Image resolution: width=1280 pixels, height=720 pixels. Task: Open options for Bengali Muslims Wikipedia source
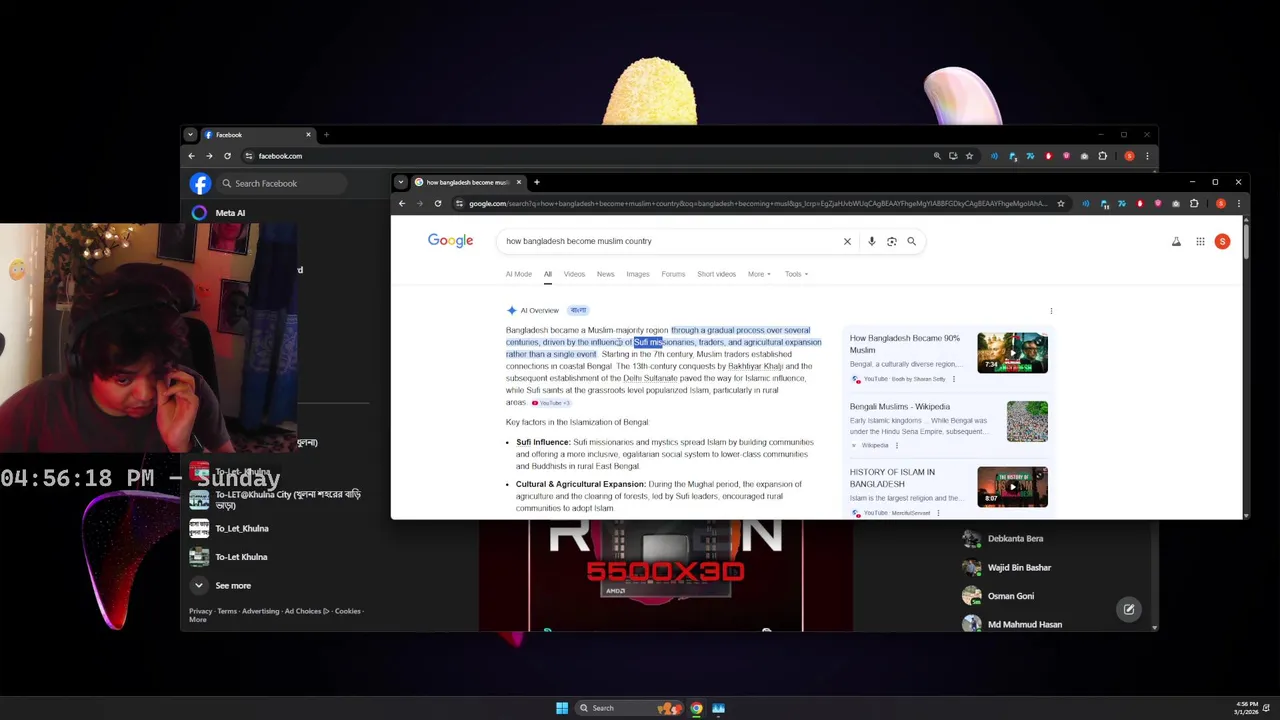click(x=896, y=445)
